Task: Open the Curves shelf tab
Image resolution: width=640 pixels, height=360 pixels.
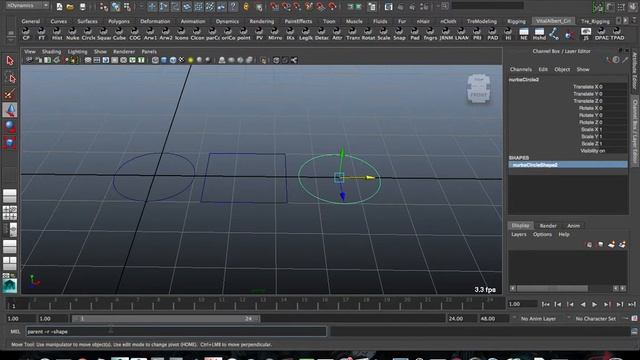Action: click(x=58, y=21)
